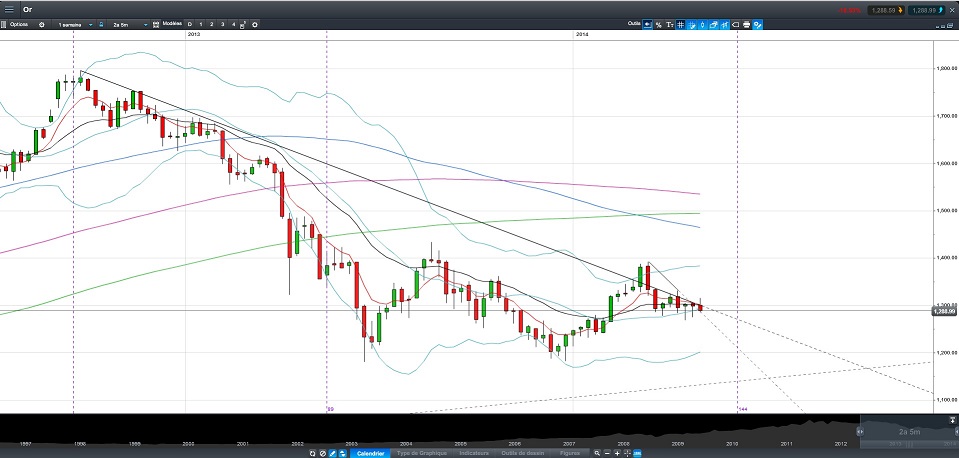Select template preset 3
The width and height of the screenshot is (959, 458).
[x=222, y=23]
